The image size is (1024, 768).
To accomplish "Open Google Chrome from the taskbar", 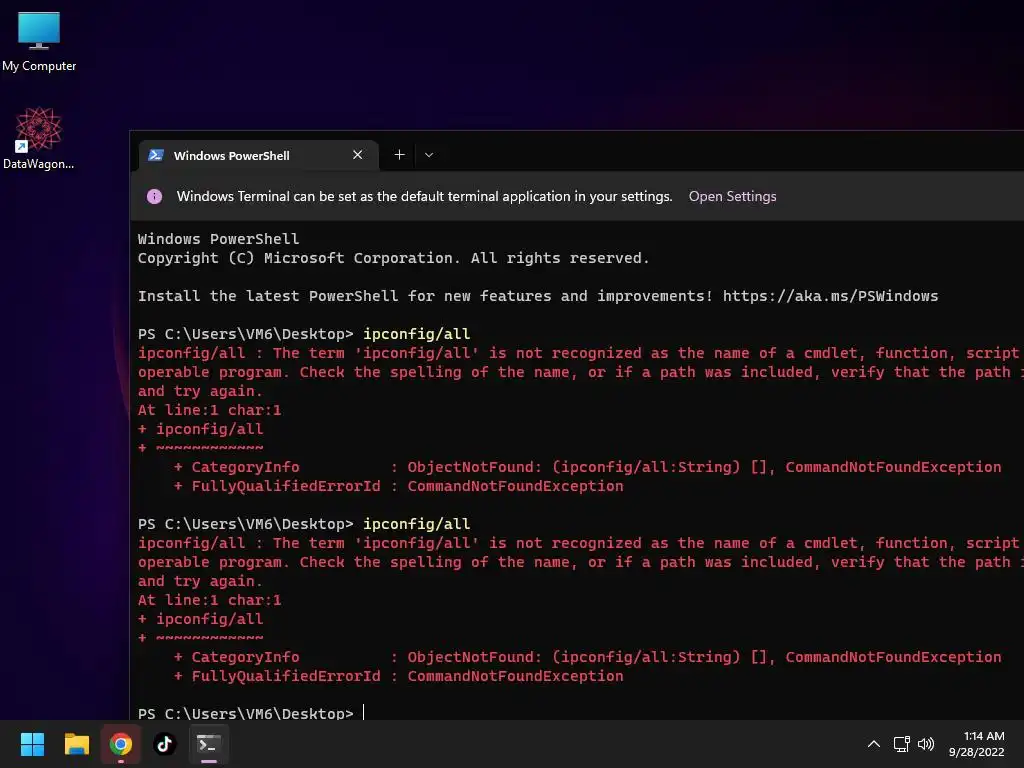I will coord(121,744).
